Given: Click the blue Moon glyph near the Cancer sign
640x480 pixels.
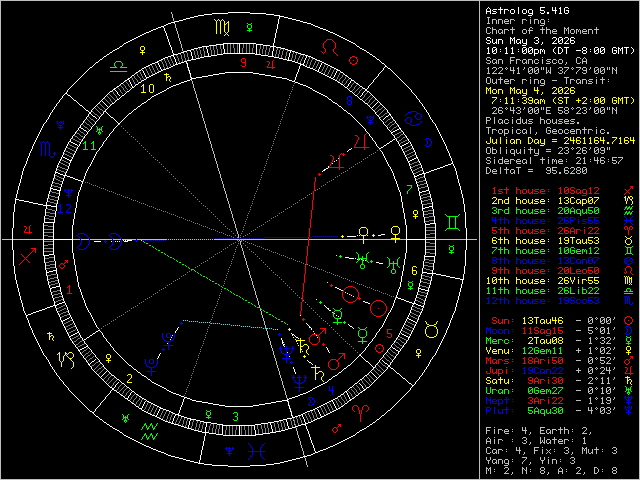Looking at the screenshot, I should point(428,142).
